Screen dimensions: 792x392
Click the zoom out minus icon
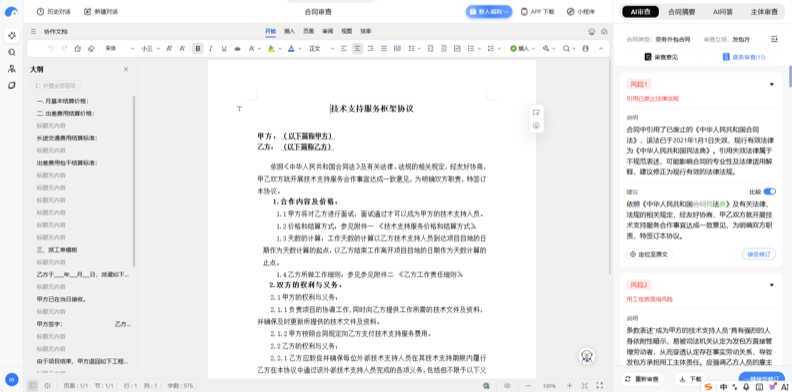528,385
